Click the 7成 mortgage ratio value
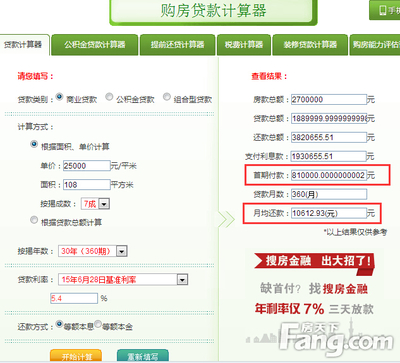The width and height of the screenshot is (400, 363). click(x=90, y=204)
